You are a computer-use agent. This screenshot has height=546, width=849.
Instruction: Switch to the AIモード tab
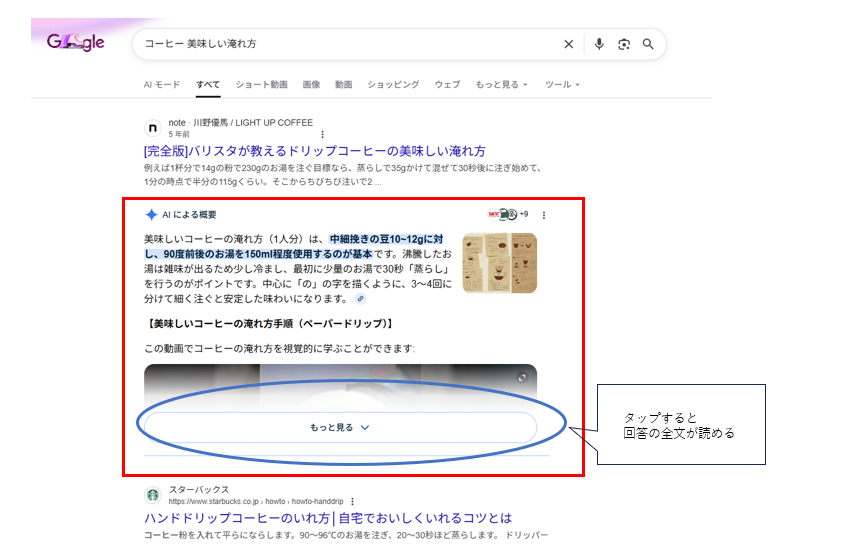tap(162, 85)
